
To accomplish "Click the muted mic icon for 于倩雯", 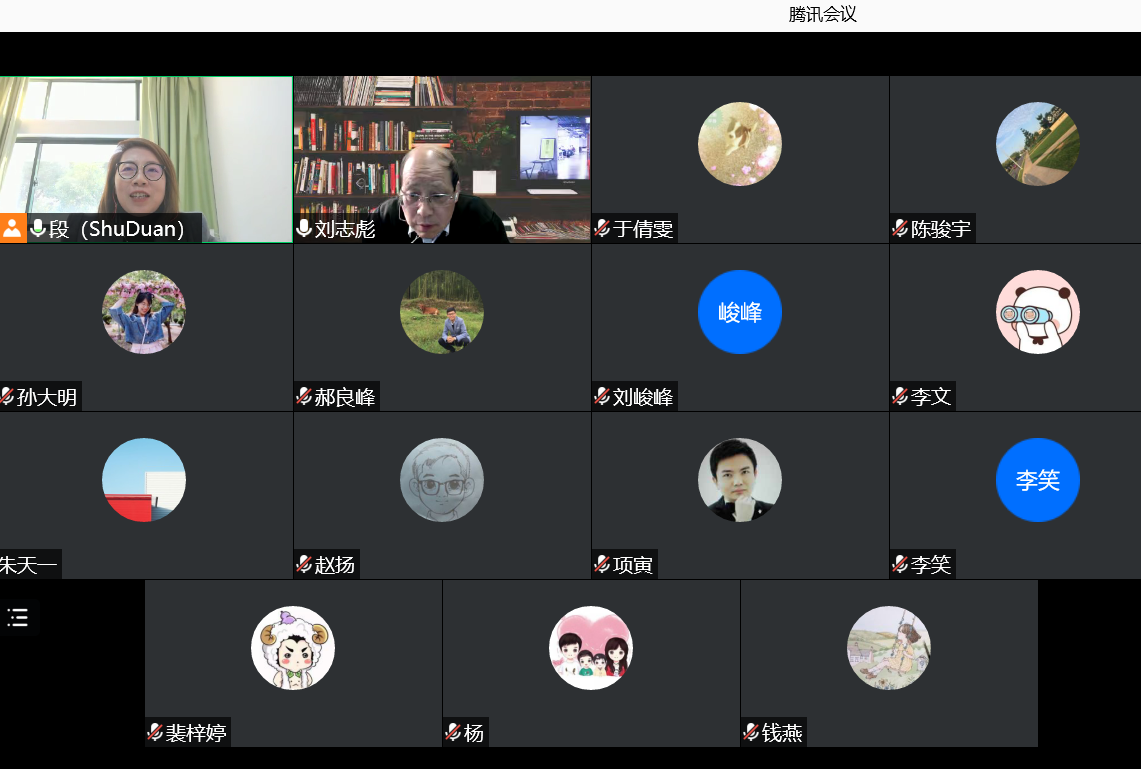I will click(602, 228).
